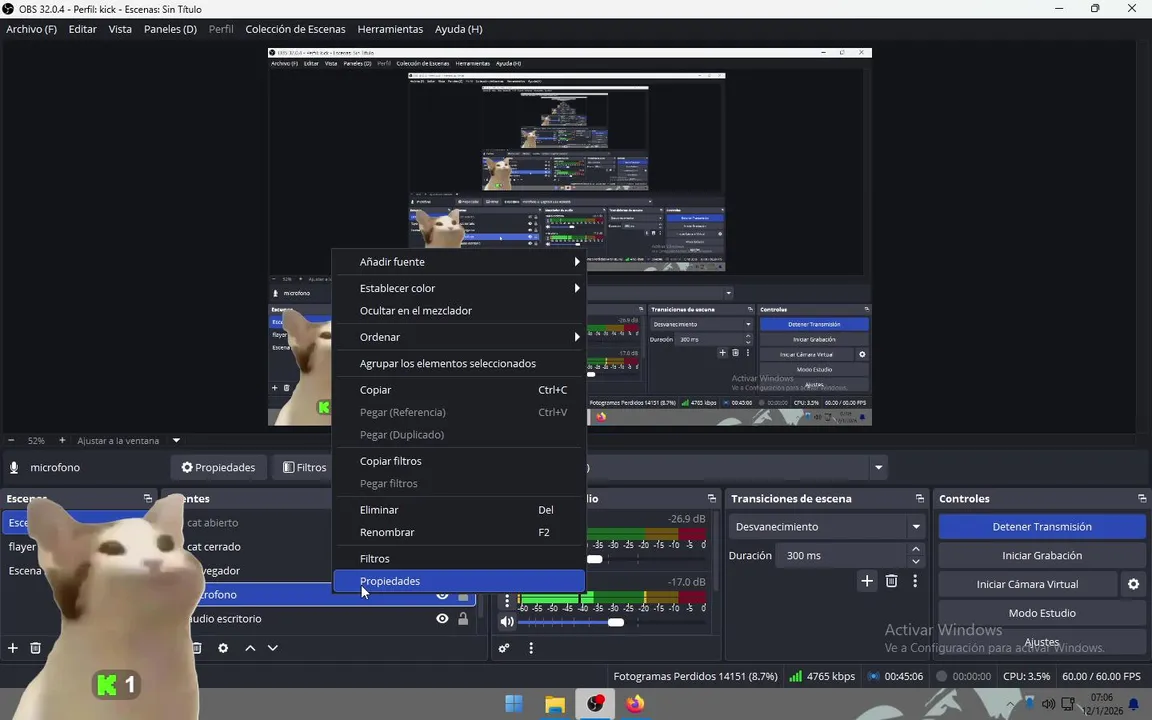Open Herramientas menu
Viewport: 1152px width, 720px height.
point(390,29)
